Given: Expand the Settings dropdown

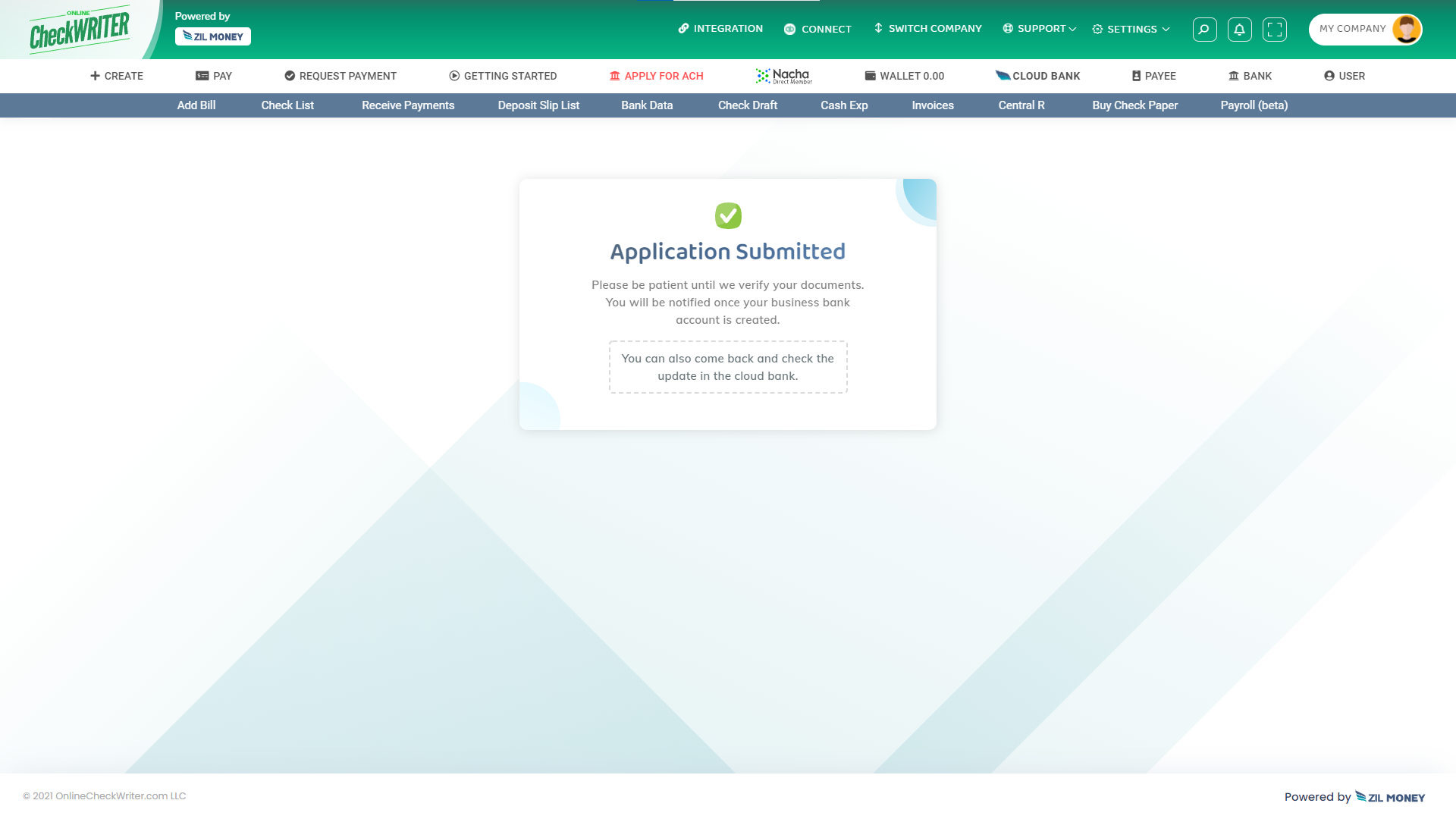Looking at the screenshot, I should (x=1129, y=29).
